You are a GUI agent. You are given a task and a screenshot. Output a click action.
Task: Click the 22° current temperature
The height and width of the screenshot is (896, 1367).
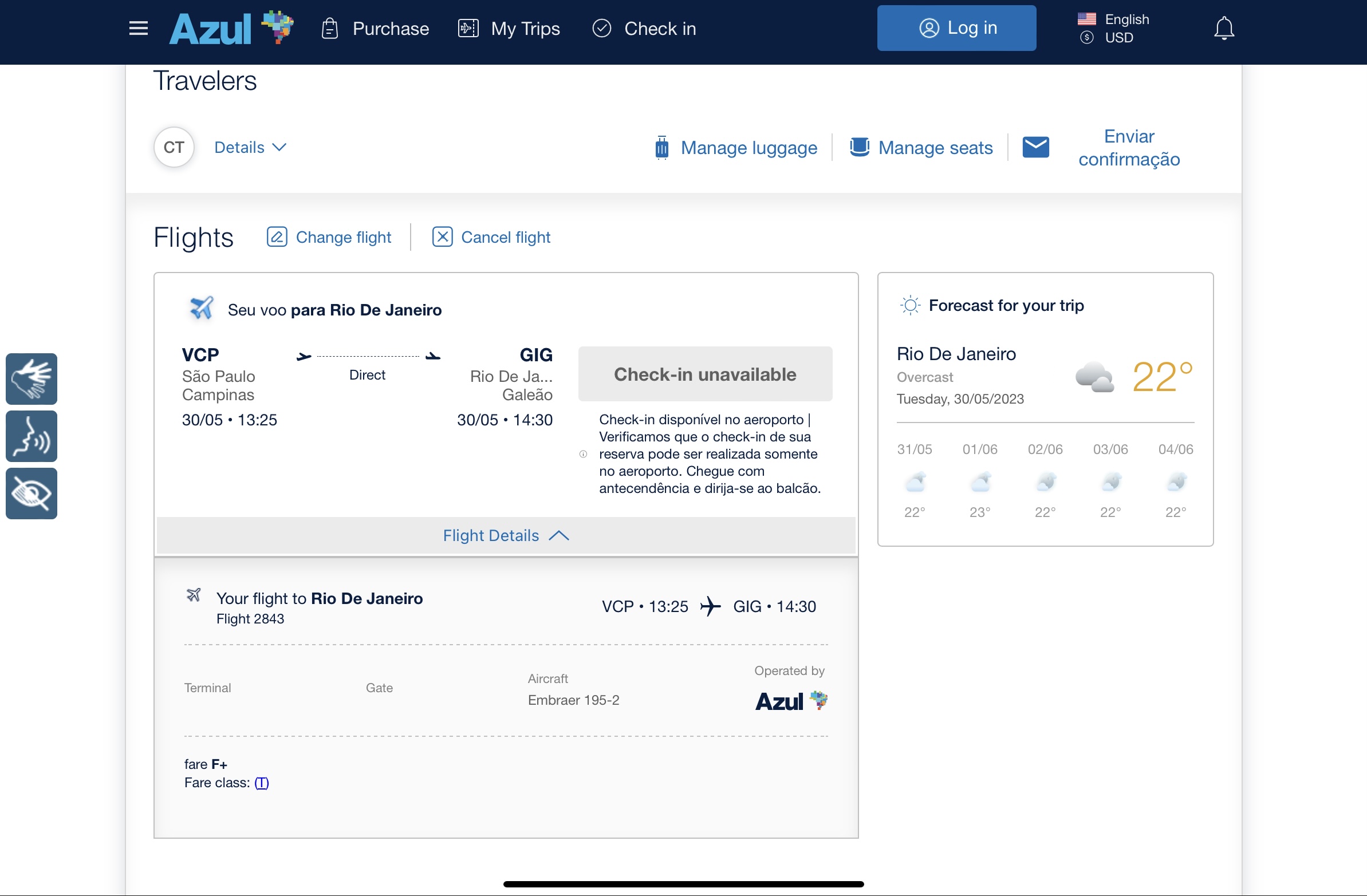(x=1162, y=377)
